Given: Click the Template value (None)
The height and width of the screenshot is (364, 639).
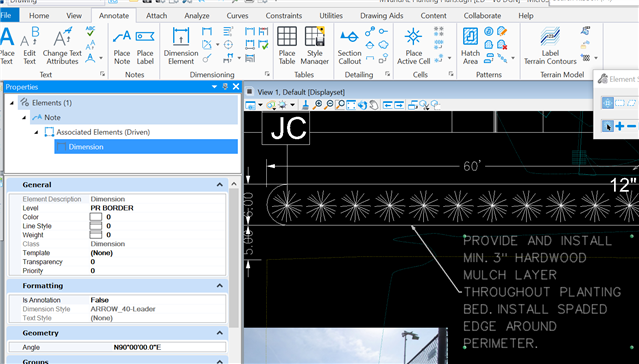Looking at the screenshot, I should [101, 253].
